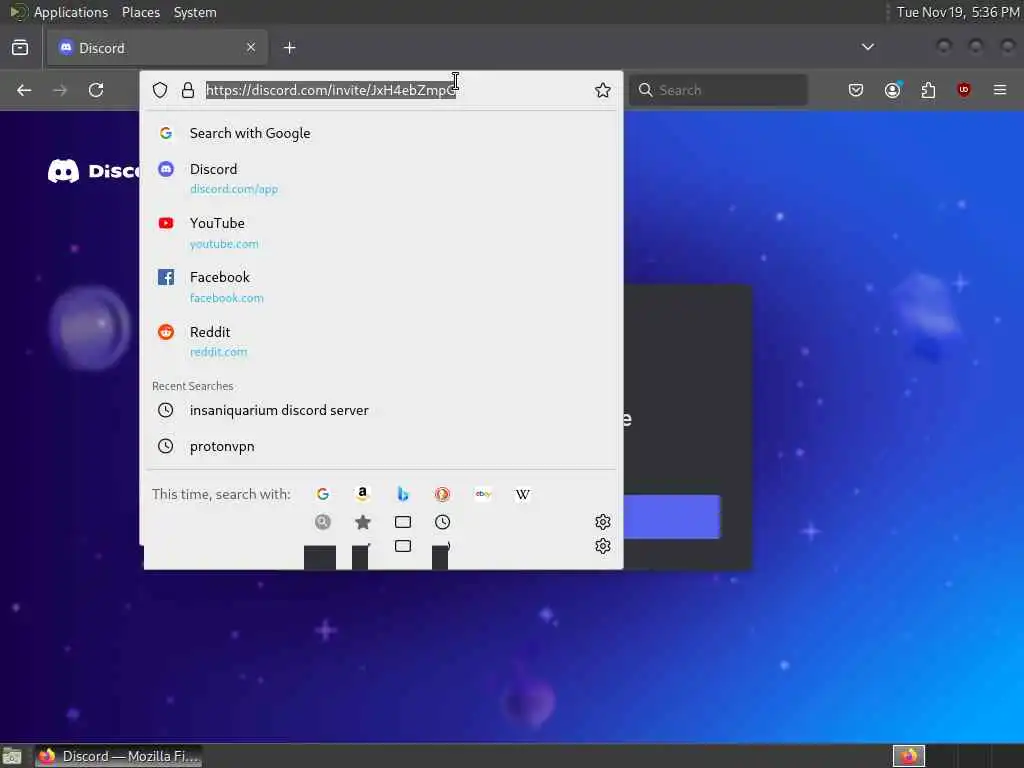This screenshot has height=768, width=1024.
Task: Open the System menu
Action: [x=195, y=12]
